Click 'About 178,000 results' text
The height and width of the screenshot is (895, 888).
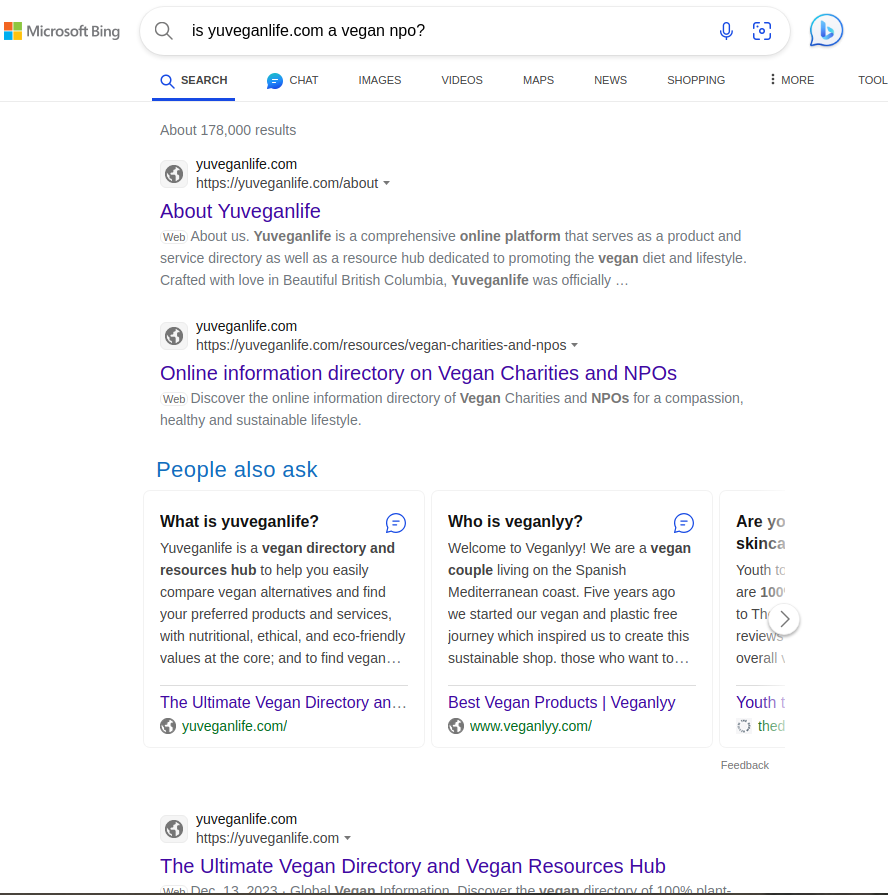click(228, 130)
